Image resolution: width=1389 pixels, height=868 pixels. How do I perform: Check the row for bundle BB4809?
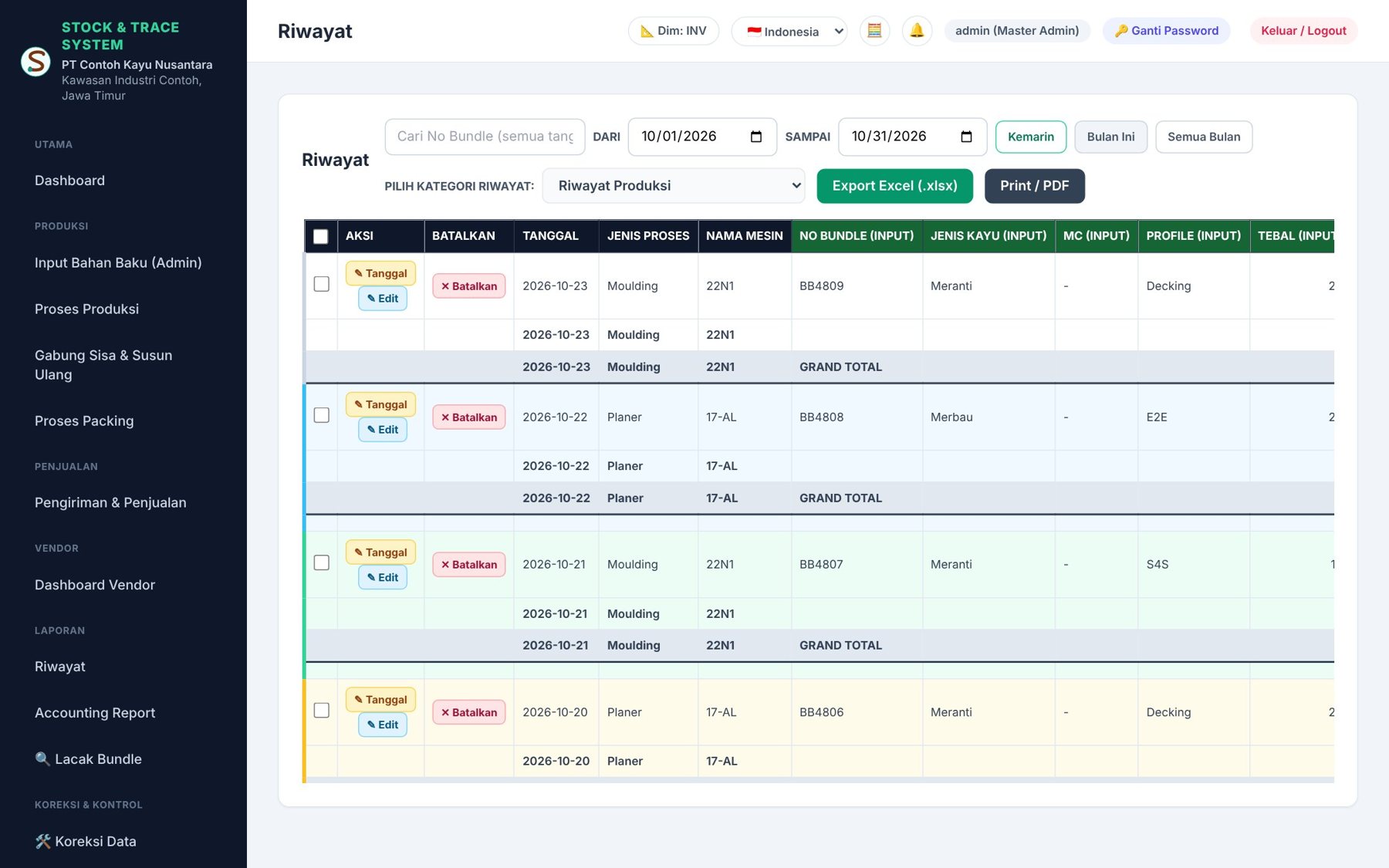pos(322,284)
